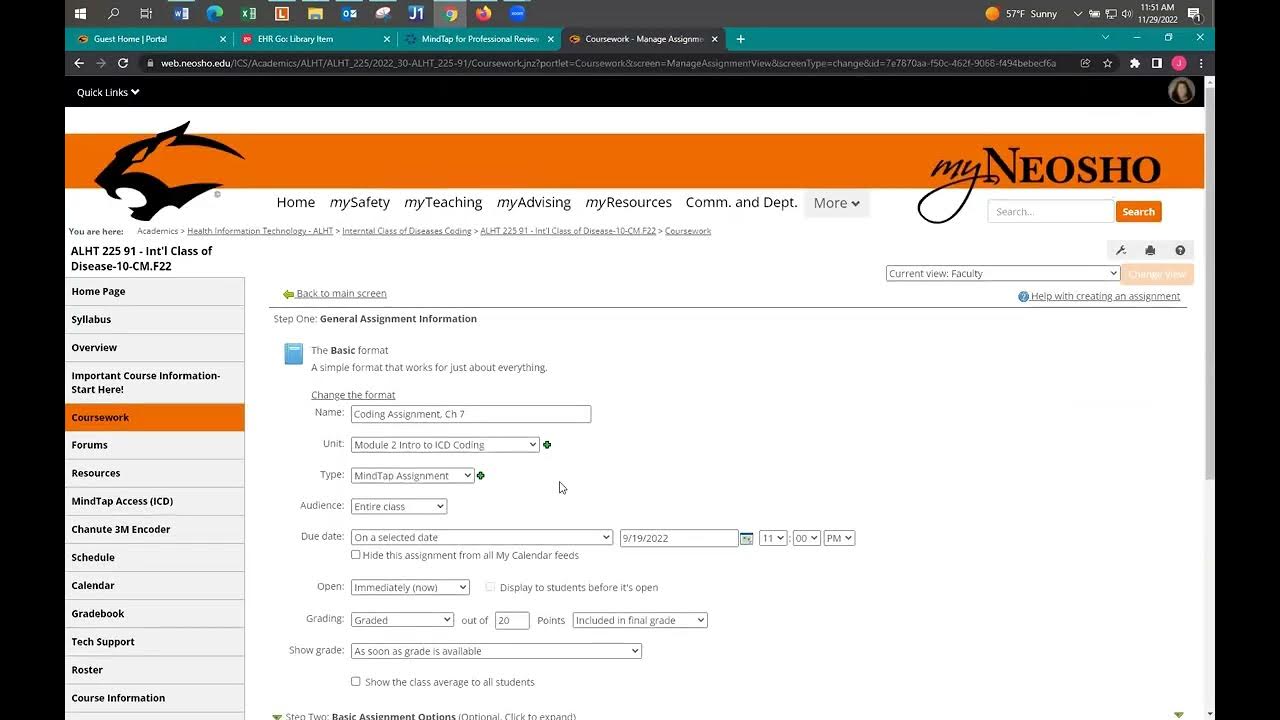
Task: Toggle Display to students before it's open checkbox
Action: click(490, 587)
